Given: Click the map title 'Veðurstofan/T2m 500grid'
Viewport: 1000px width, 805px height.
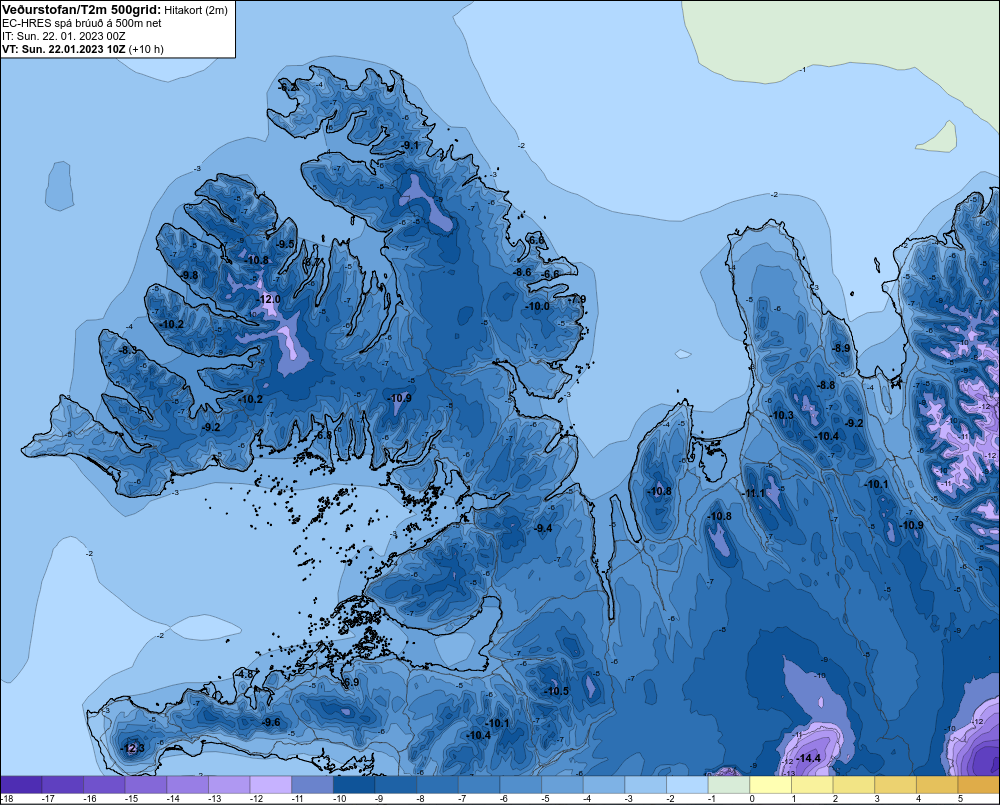Looking at the screenshot, I should pyautogui.click(x=81, y=10).
